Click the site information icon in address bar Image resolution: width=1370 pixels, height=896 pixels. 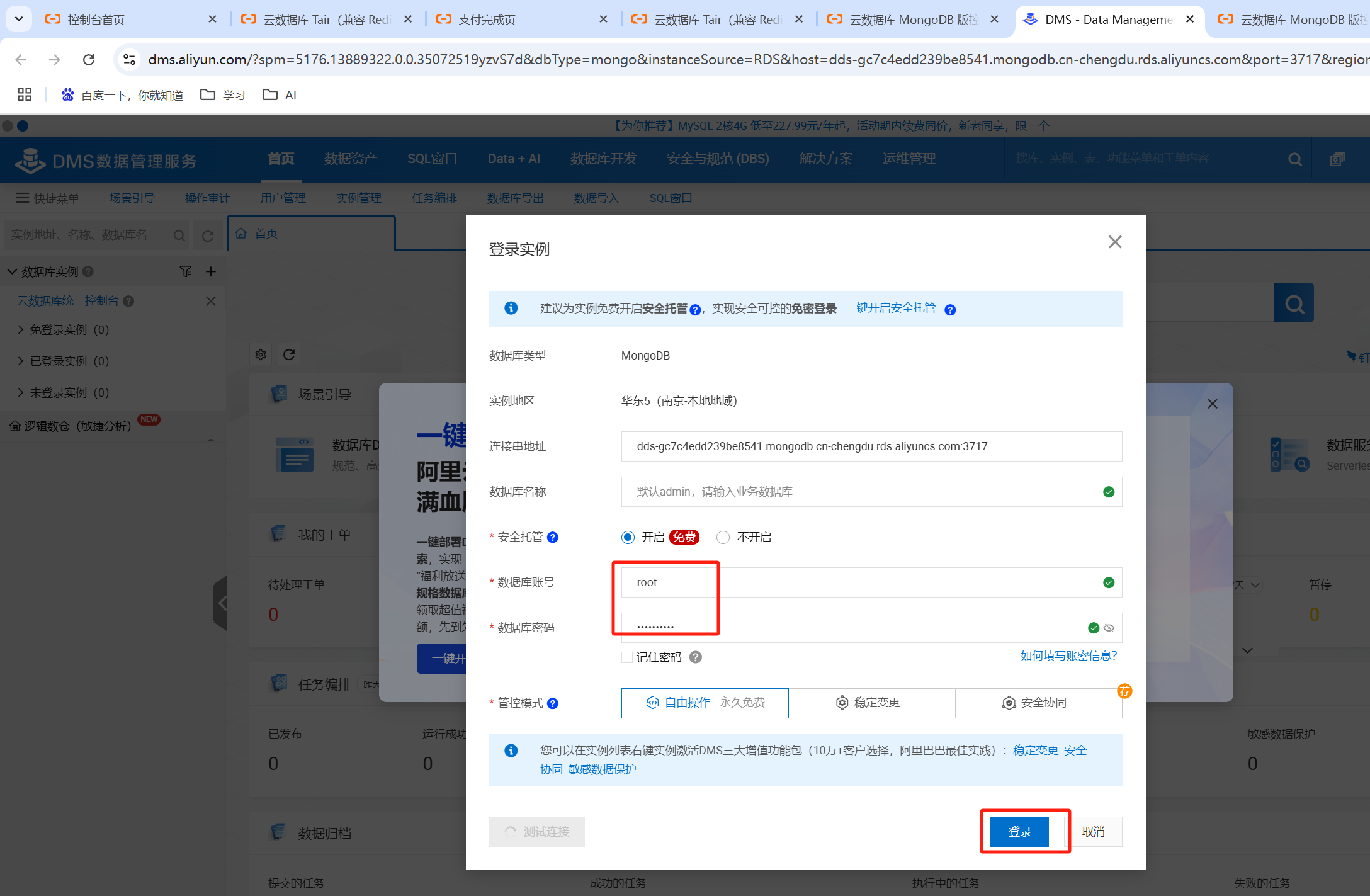pyautogui.click(x=129, y=59)
